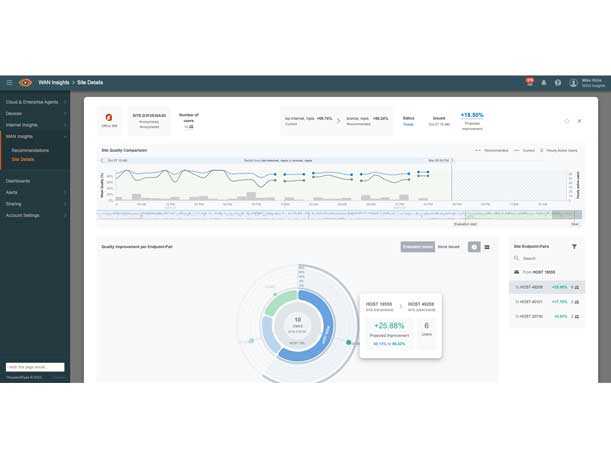The width and height of the screenshot is (611, 458).
Task: Toggle the sunburst chart view button
Action: [474, 247]
